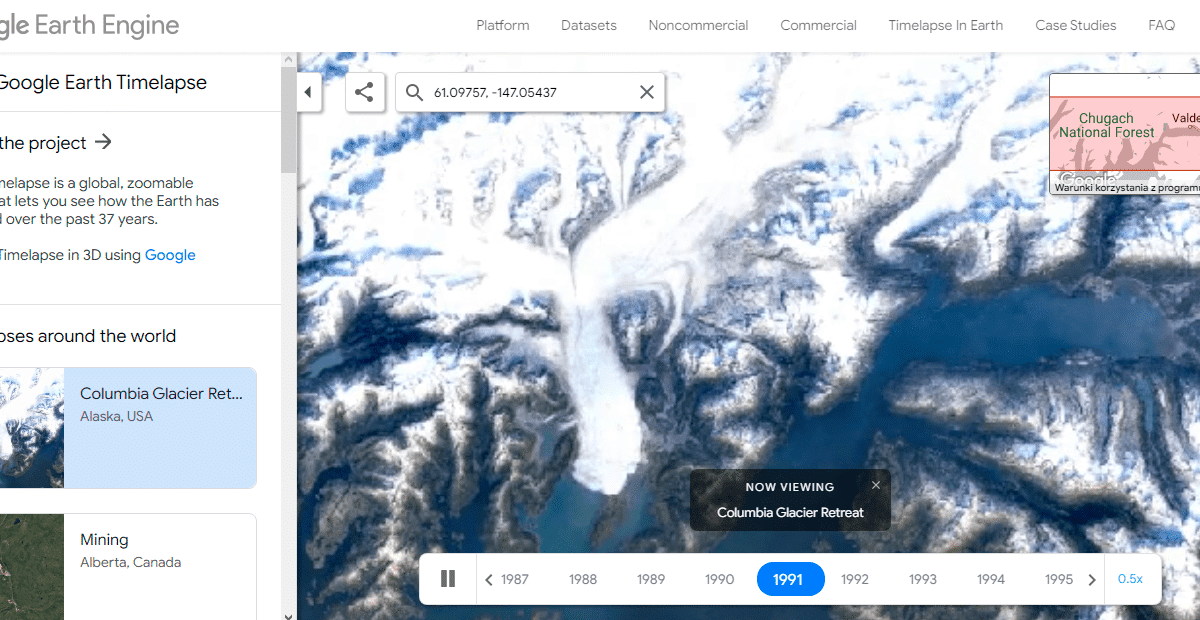Open the Datasets menu item
1200x620 pixels.
(588, 25)
